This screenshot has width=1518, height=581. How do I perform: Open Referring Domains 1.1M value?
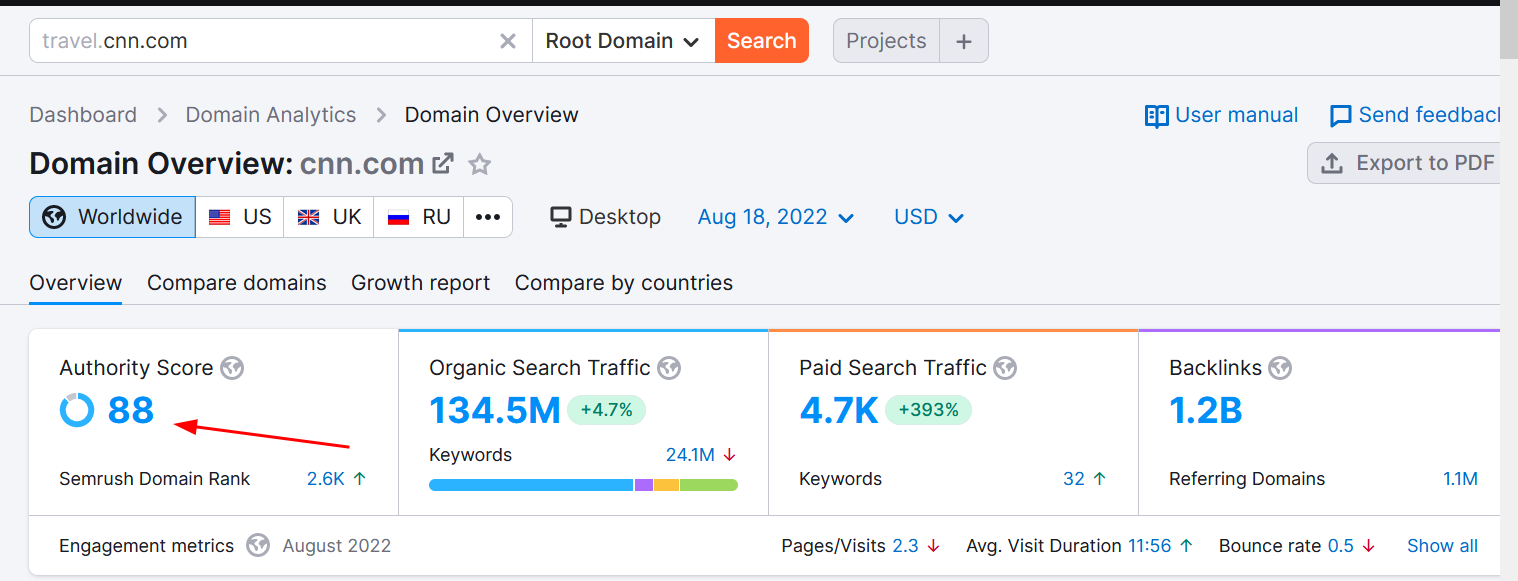coord(1460,479)
